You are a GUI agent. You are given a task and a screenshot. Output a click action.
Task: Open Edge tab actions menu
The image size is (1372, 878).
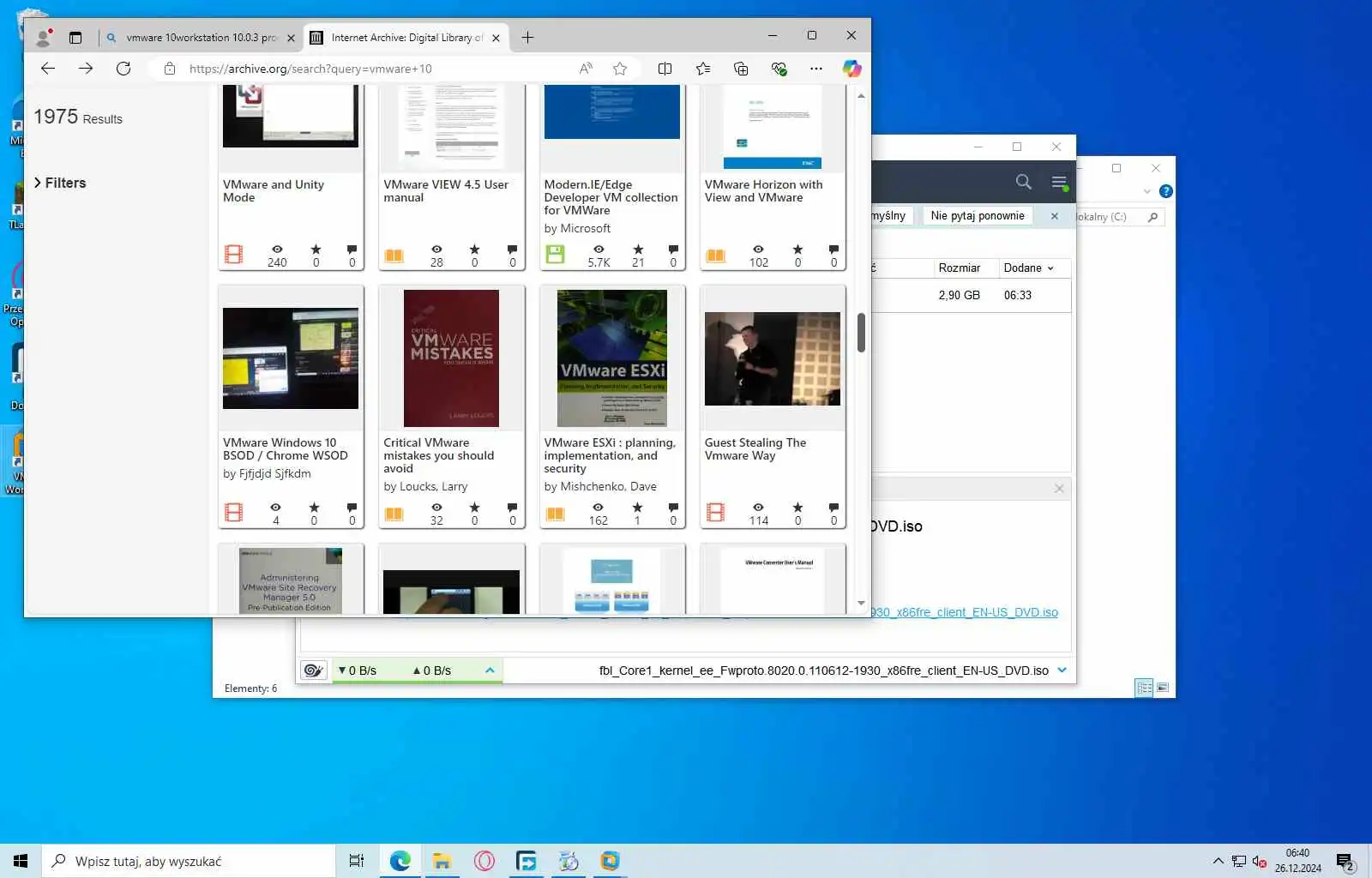pyautogui.click(x=75, y=38)
